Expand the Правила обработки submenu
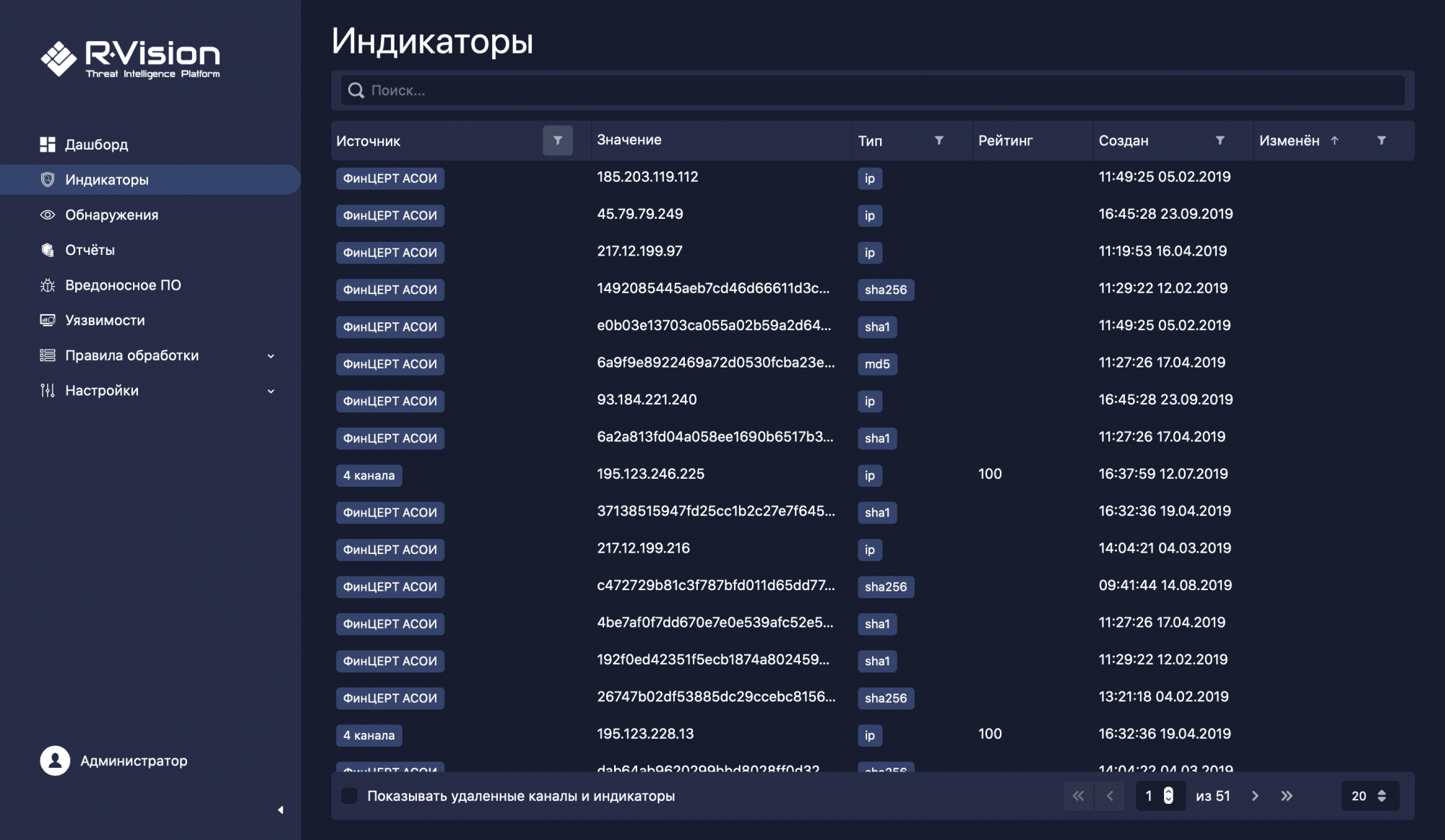The image size is (1445, 840). [271, 356]
